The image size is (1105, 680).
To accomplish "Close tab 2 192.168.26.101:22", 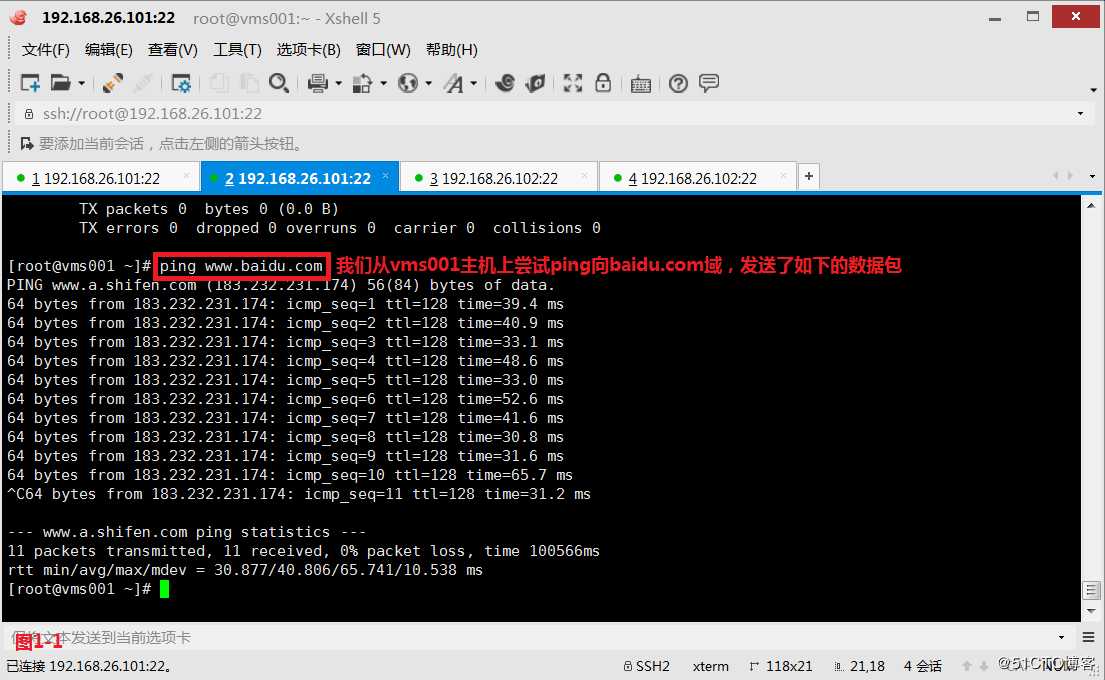I will coord(385,175).
